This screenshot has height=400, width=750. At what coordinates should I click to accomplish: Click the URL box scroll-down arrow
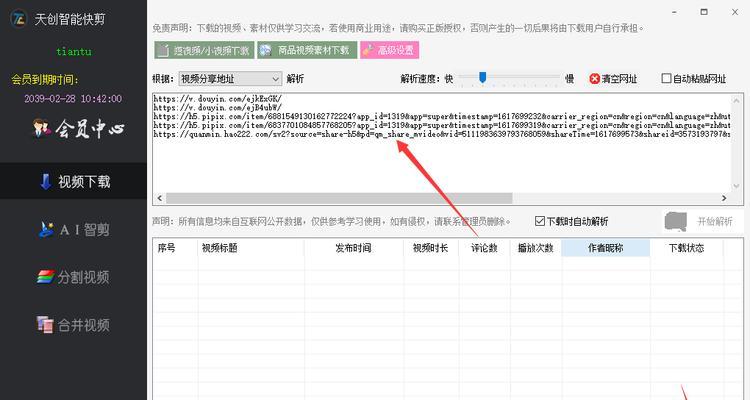737,186
